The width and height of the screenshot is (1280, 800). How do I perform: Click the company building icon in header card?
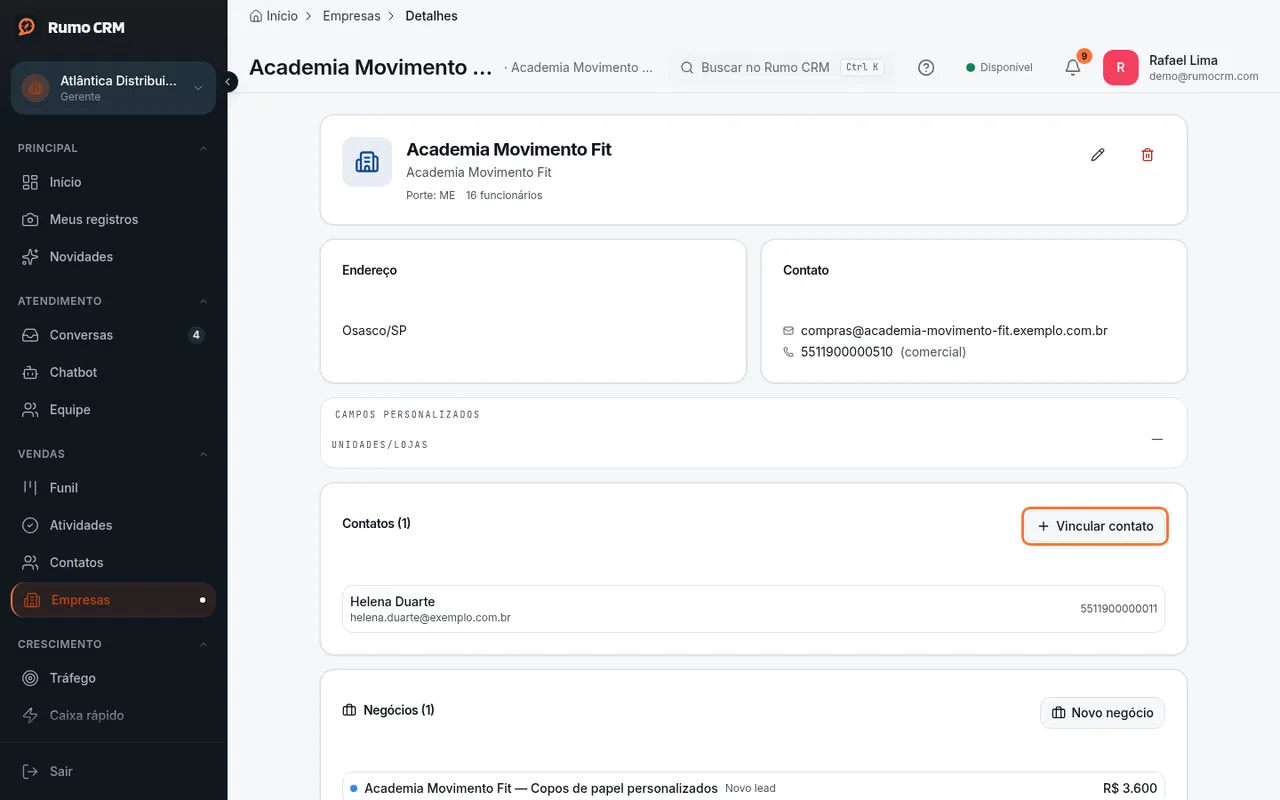367,162
